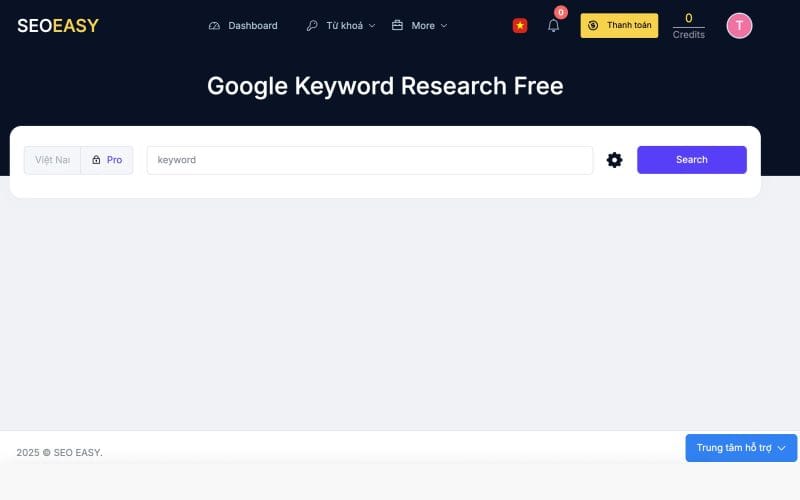Click the Thanh toán payment button
This screenshot has height=500, width=800.
tap(619, 26)
